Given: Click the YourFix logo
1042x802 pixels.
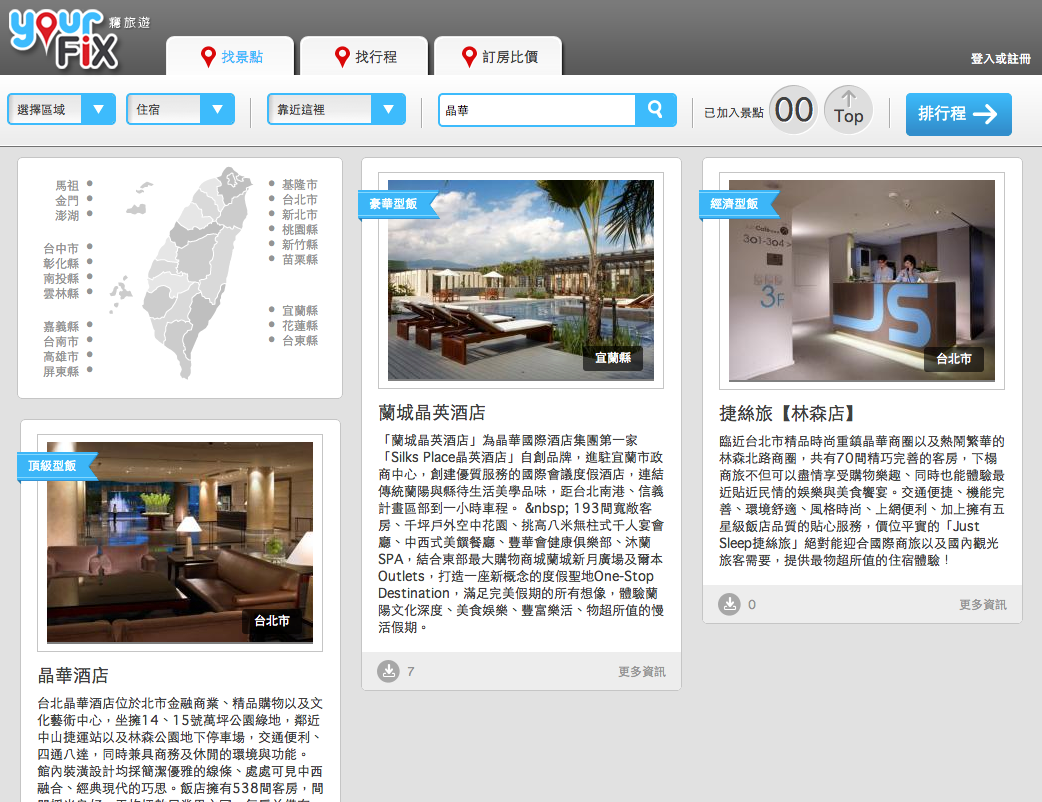Looking at the screenshot, I should click(64, 39).
